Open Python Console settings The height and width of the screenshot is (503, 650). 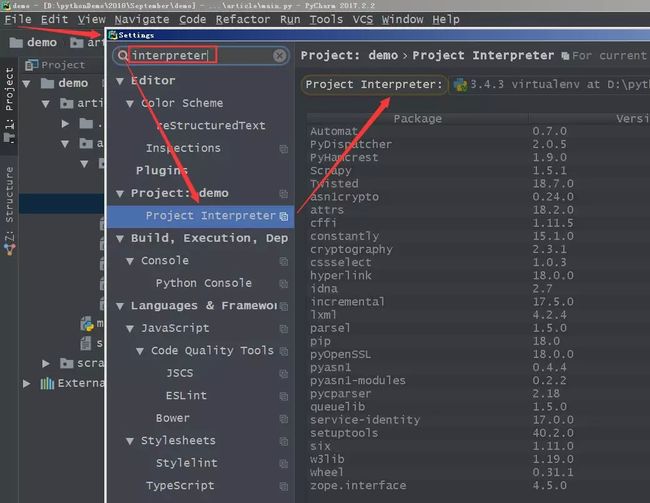tap(204, 283)
